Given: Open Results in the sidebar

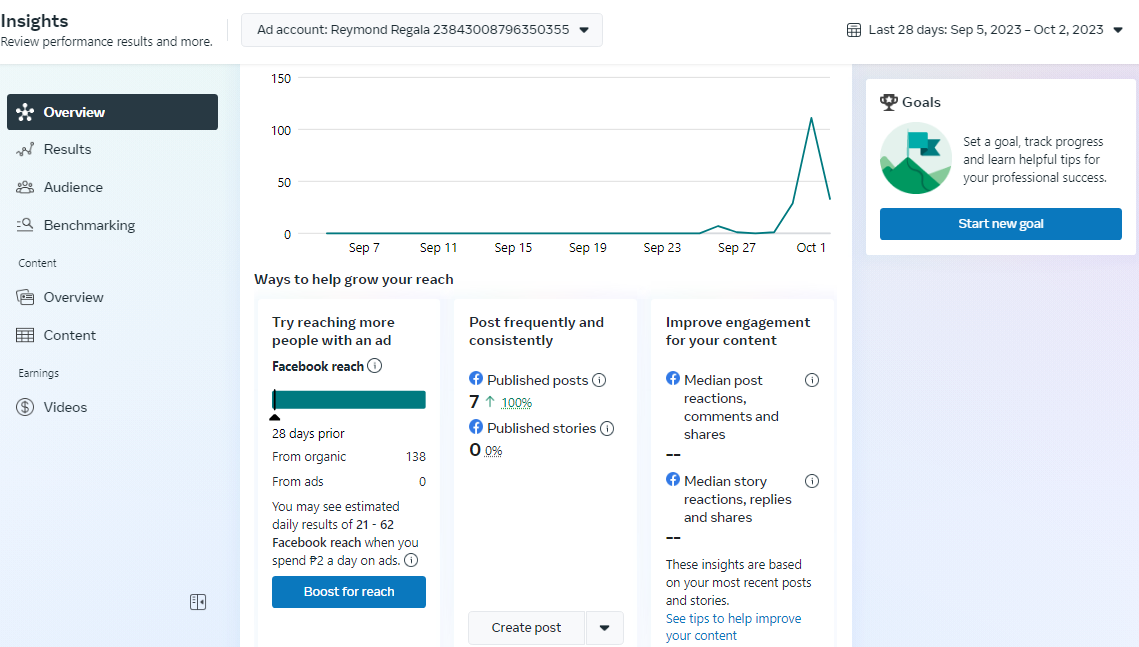Looking at the screenshot, I should 67,149.
